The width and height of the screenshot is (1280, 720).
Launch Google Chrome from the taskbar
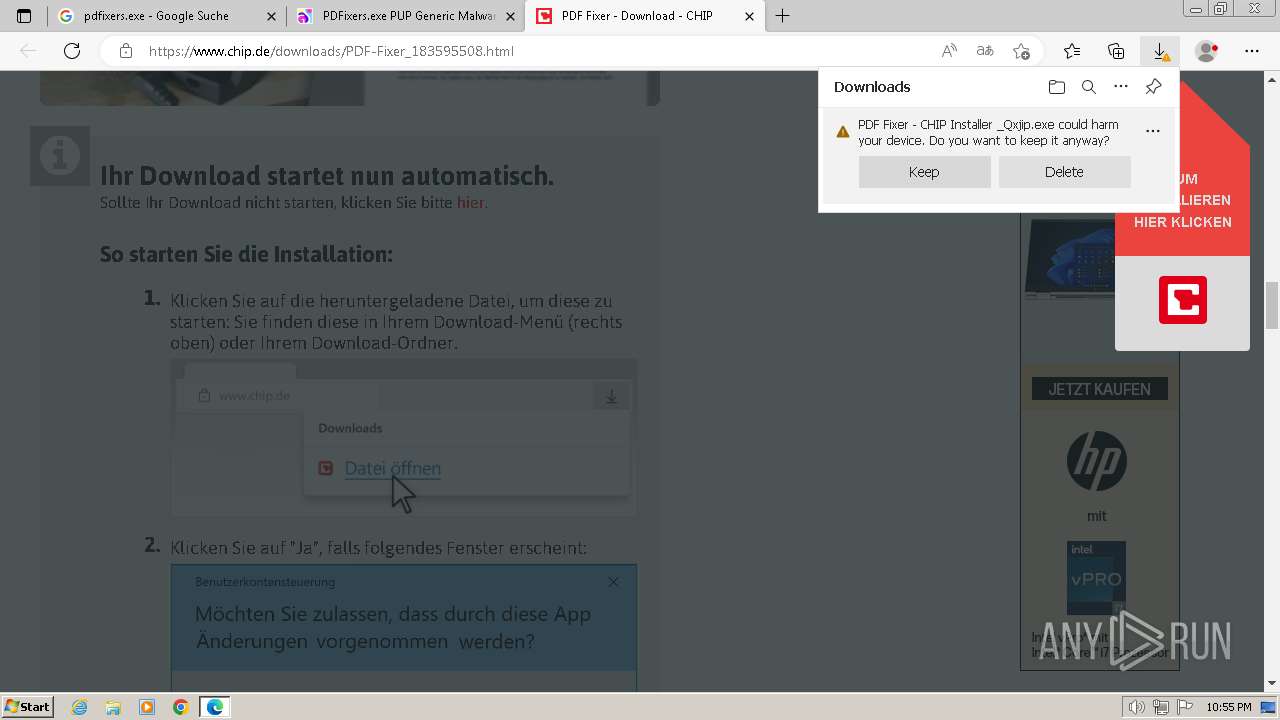pos(181,707)
